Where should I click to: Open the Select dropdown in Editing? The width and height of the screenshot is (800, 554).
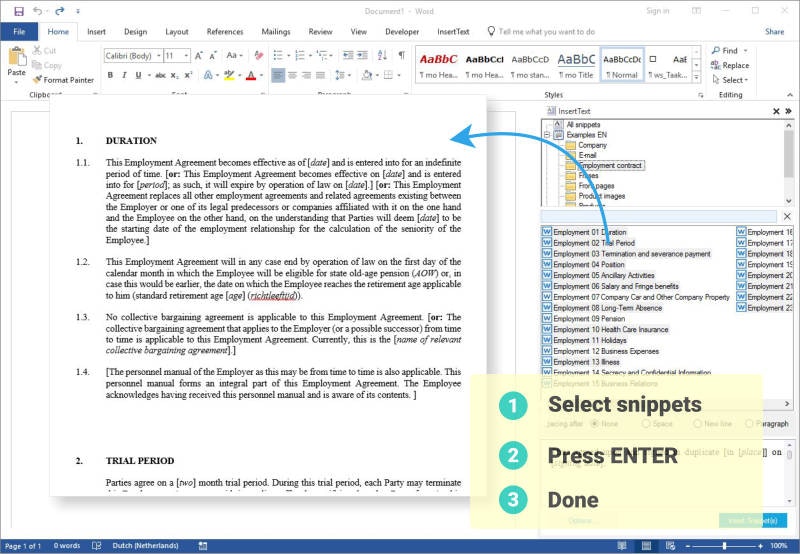731,80
